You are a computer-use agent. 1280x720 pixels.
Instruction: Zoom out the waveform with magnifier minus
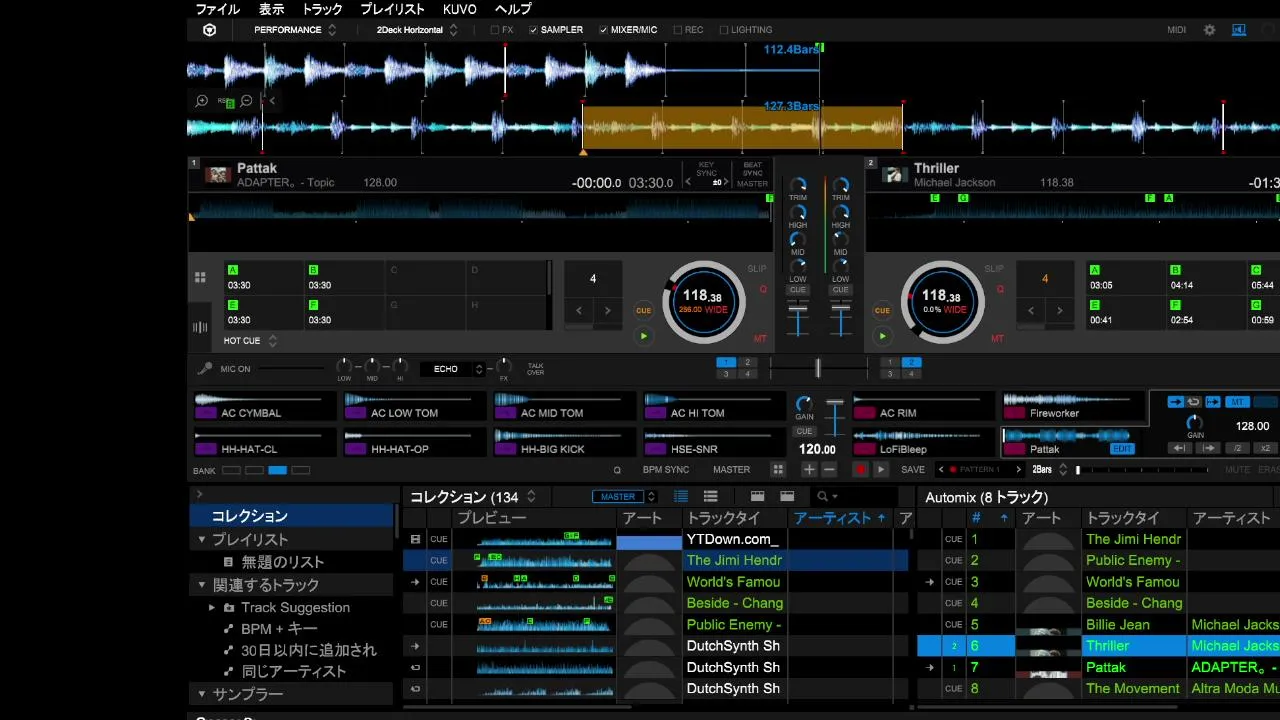pos(246,101)
